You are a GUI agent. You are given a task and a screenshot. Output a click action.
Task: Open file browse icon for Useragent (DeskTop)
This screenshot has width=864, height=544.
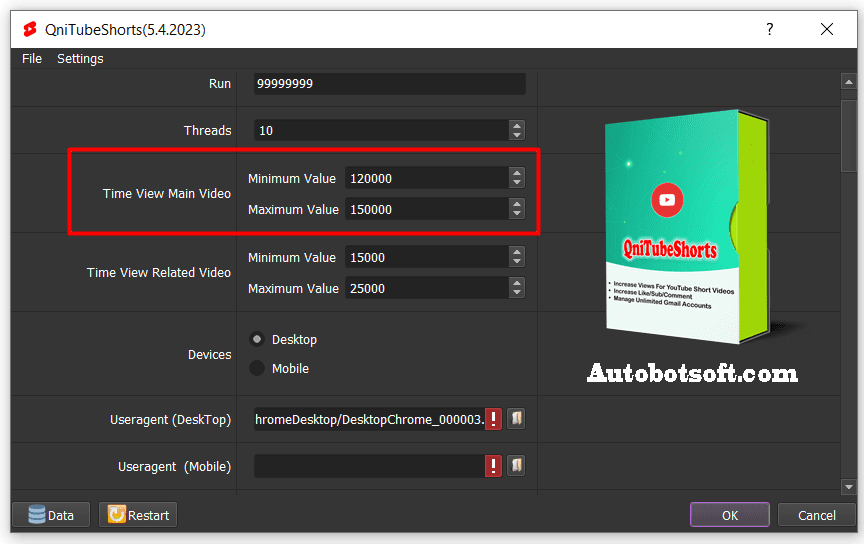[x=516, y=419]
